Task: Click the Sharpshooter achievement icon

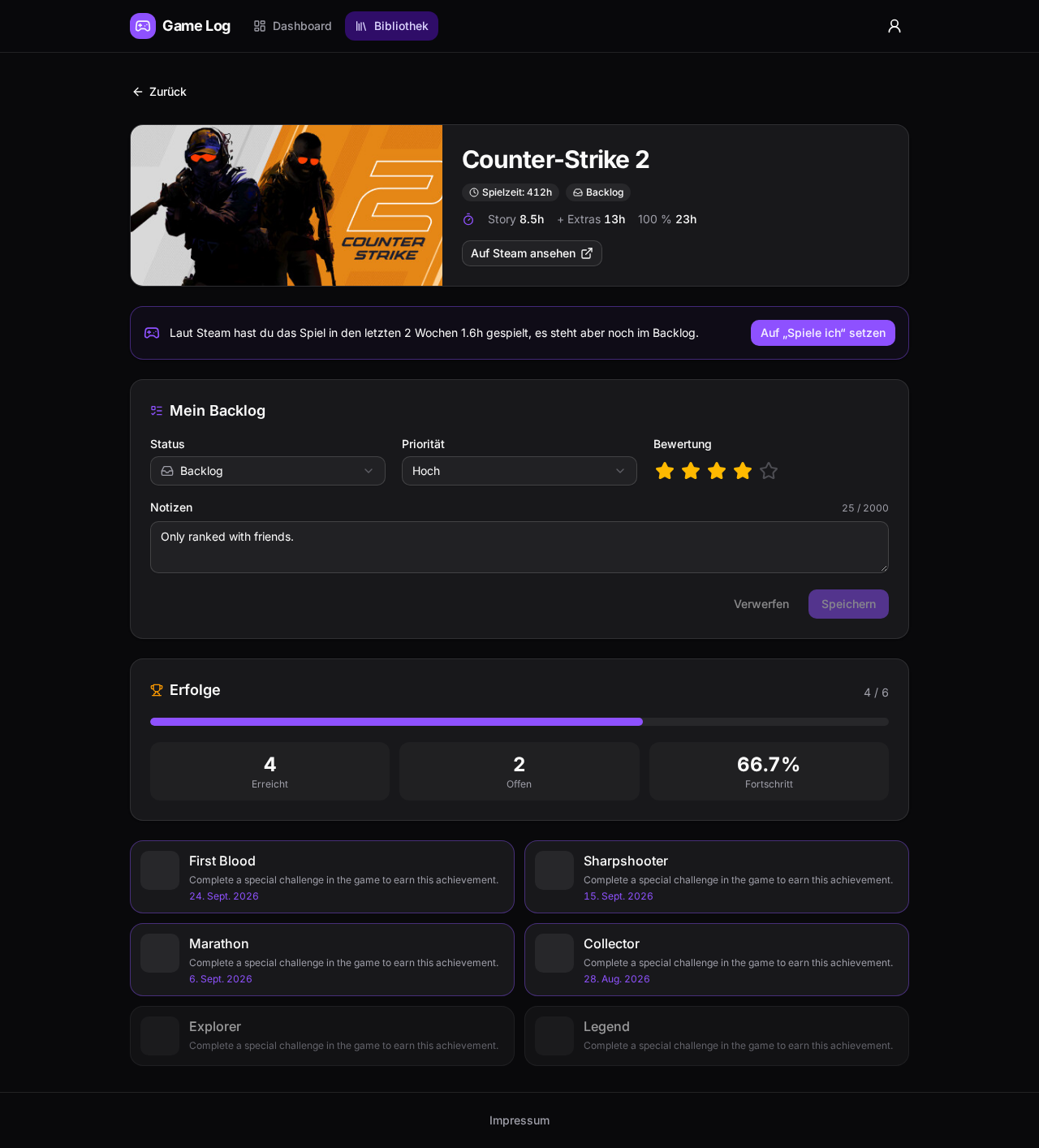Action: point(554,870)
